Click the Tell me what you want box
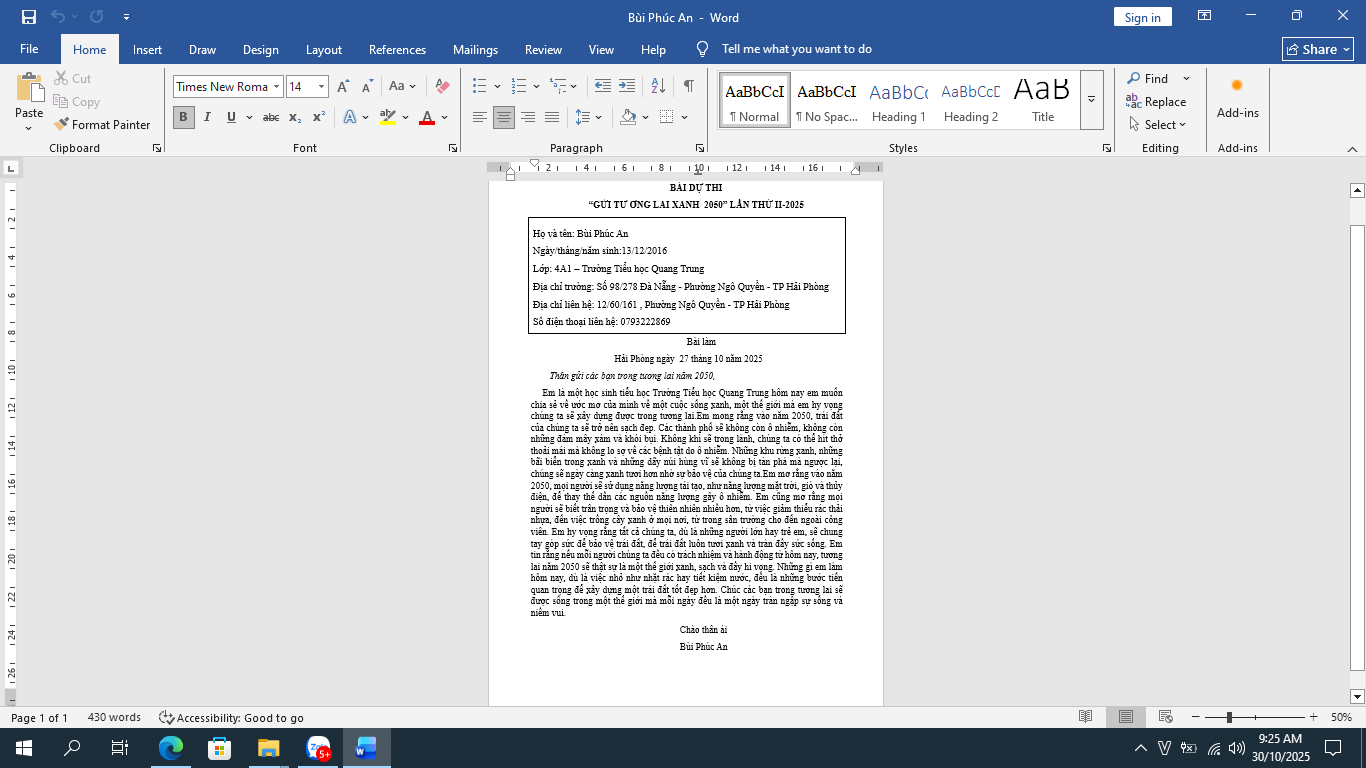 [x=796, y=49]
